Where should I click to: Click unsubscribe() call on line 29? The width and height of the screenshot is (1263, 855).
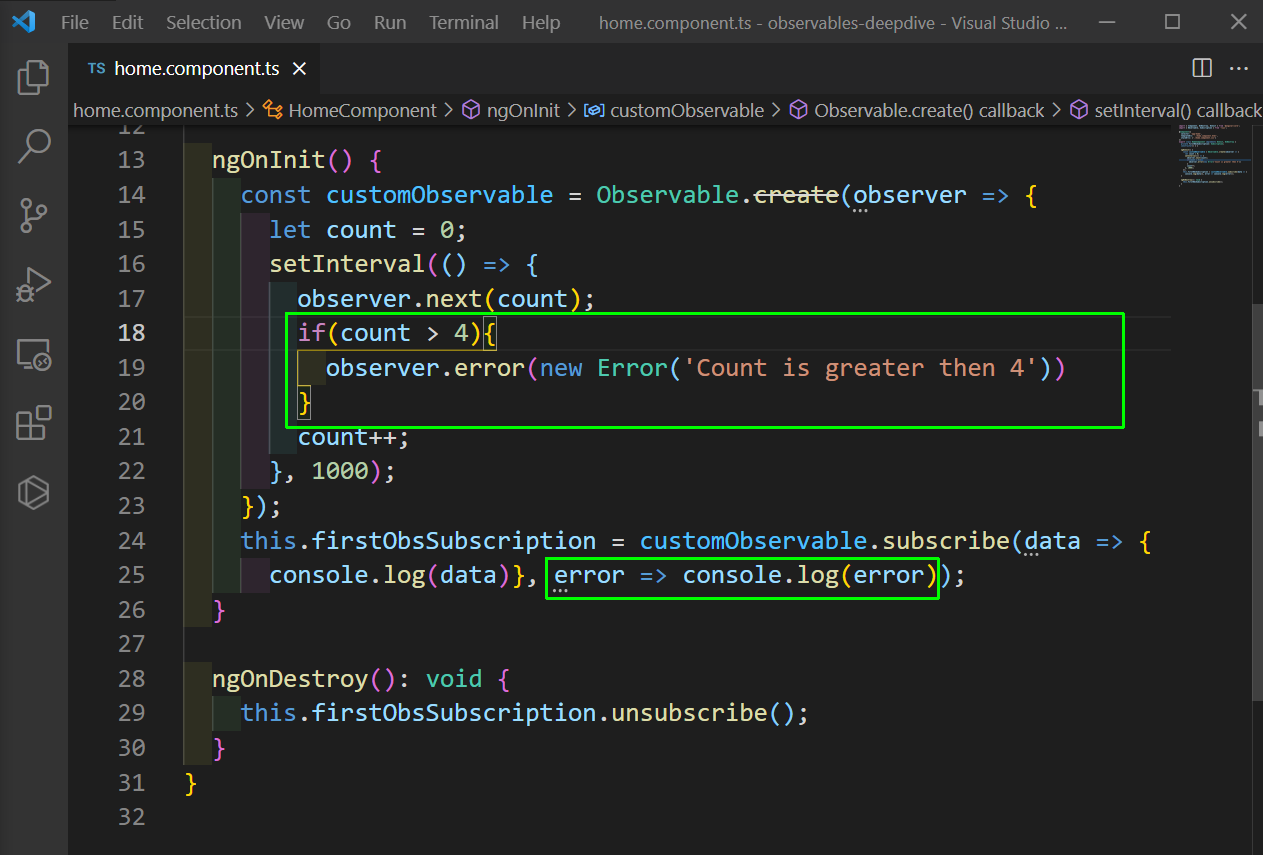click(x=702, y=713)
